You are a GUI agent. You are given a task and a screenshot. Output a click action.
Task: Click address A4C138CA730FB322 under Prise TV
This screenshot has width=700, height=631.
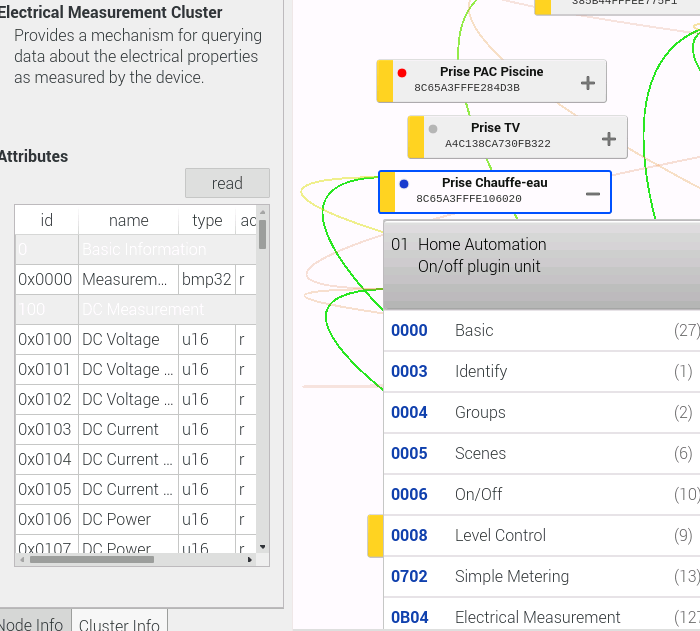pos(498,144)
